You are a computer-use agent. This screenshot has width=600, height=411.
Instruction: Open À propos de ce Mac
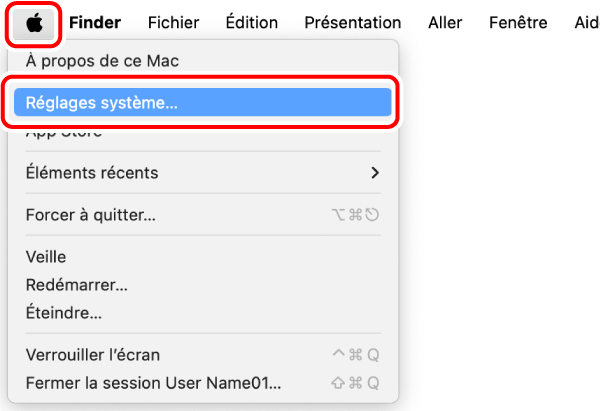coord(102,61)
